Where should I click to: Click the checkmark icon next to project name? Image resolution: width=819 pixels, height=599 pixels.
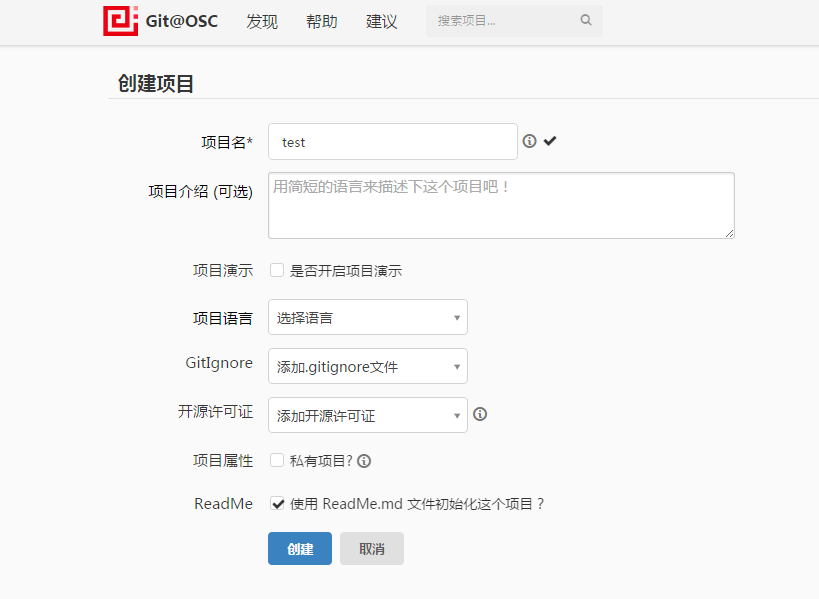[550, 141]
